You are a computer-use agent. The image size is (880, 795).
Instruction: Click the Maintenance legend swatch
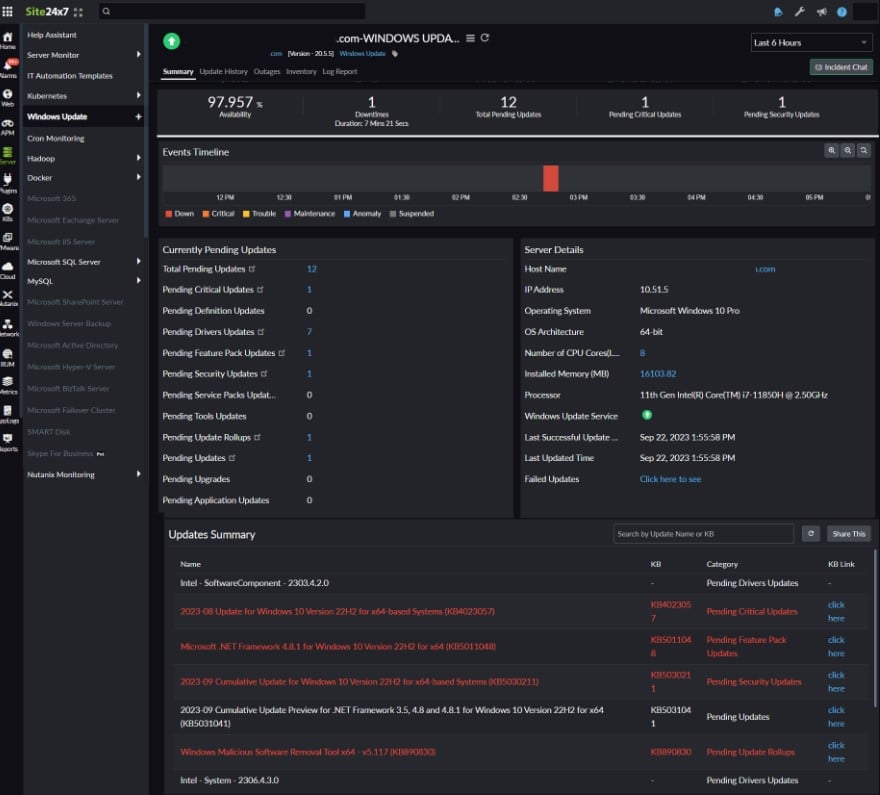pyautogui.click(x=288, y=214)
